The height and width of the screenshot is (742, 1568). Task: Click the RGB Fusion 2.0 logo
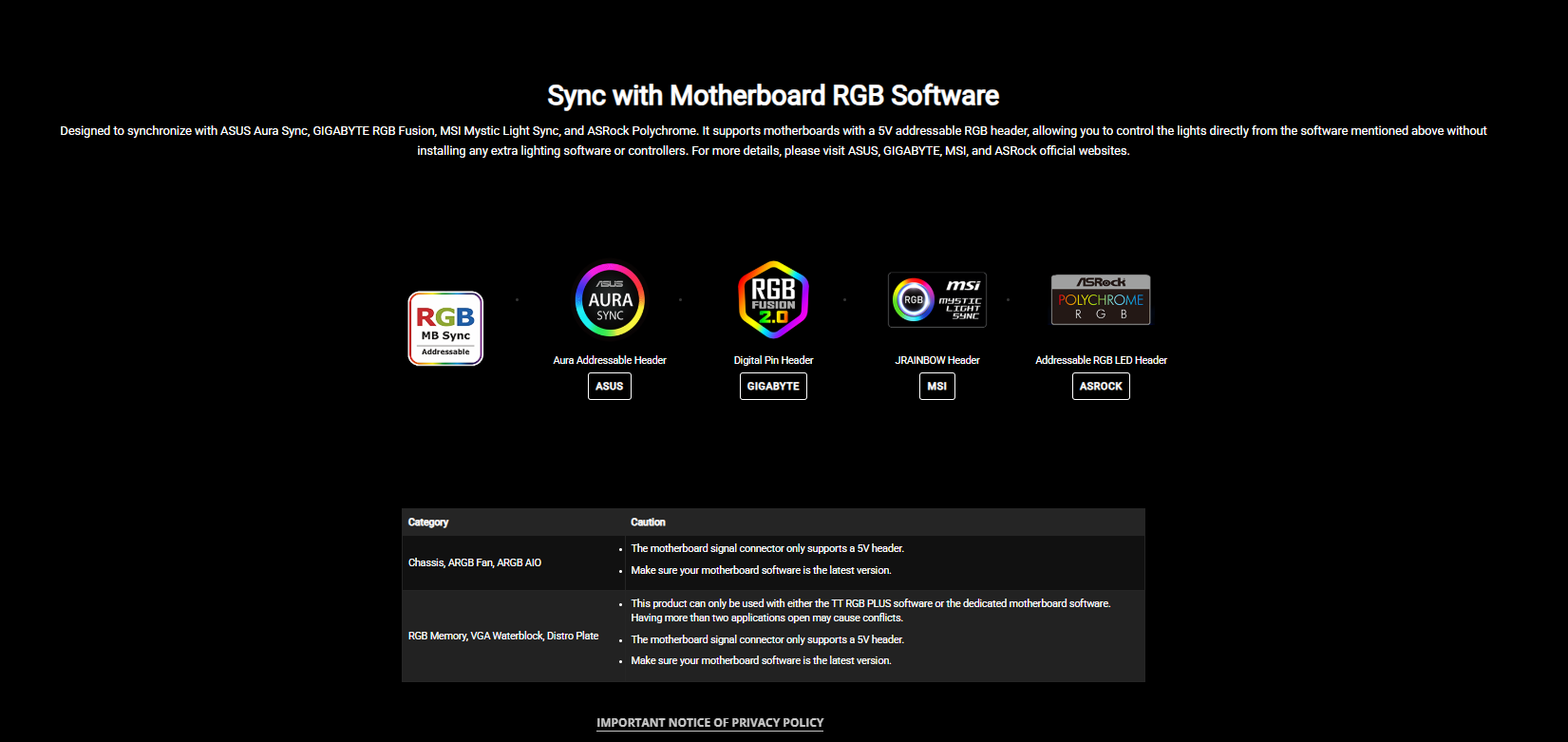(773, 299)
